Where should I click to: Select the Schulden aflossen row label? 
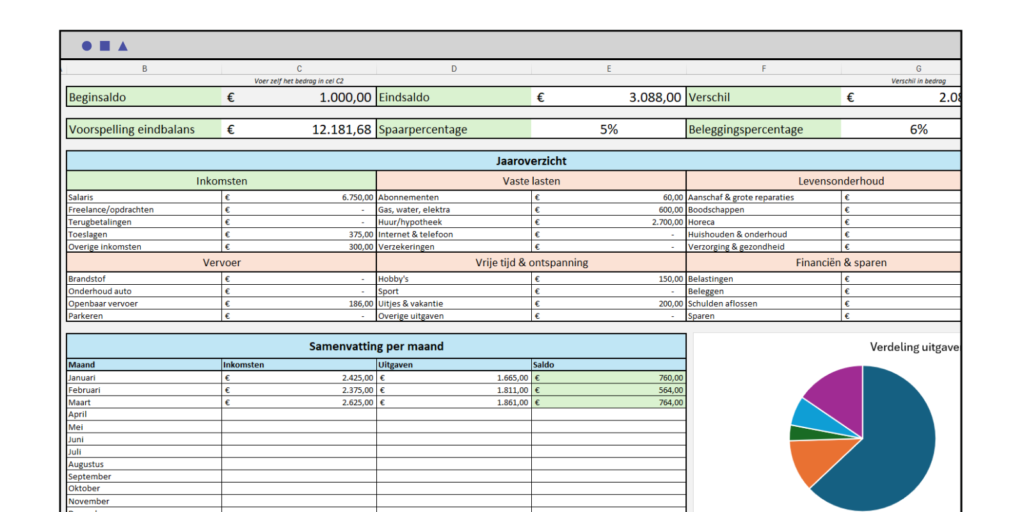(763, 304)
